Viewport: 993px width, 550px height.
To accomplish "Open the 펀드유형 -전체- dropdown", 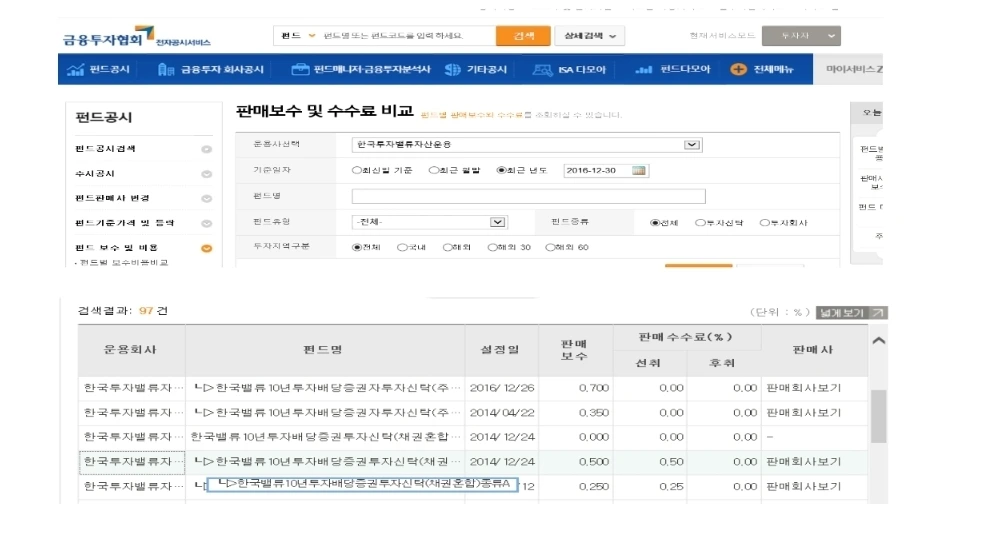I will [429, 222].
